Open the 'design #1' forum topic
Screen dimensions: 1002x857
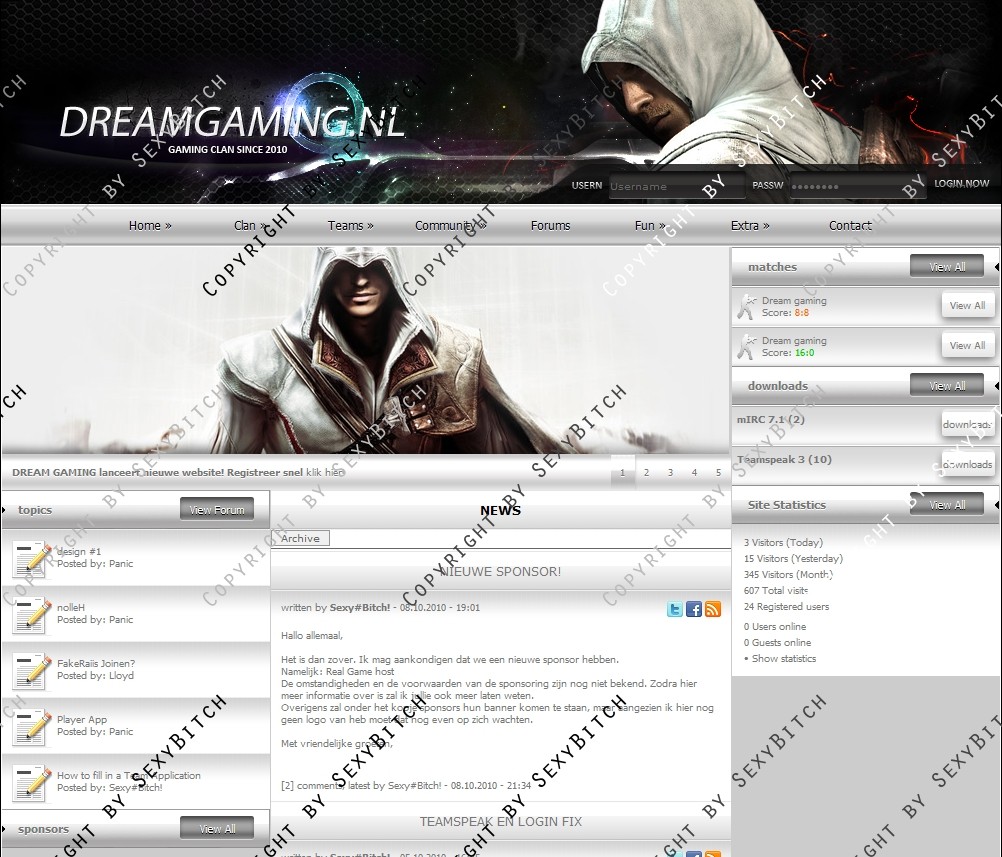[79, 551]
